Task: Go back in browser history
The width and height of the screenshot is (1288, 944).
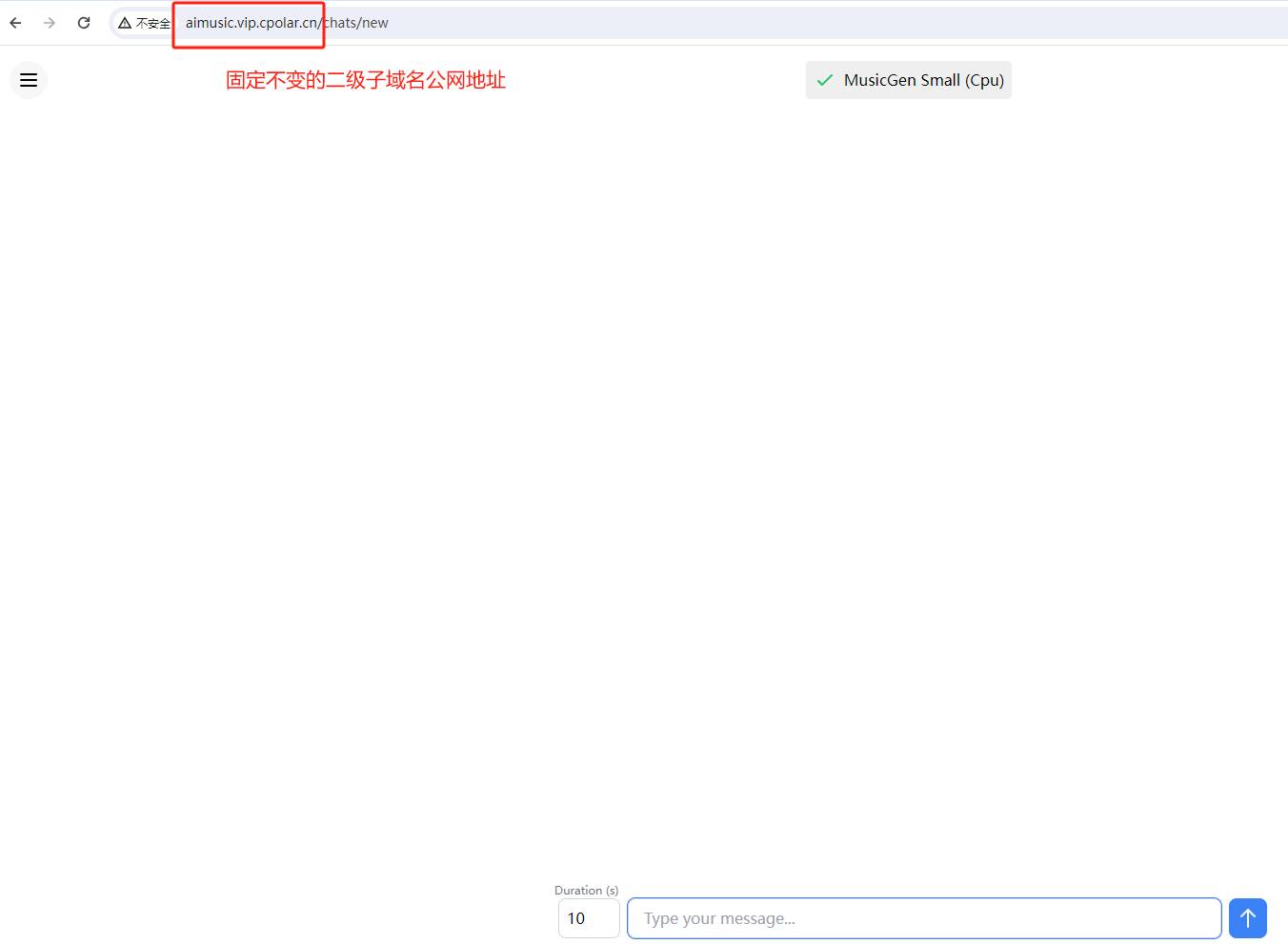Action: [x=15, y=23]
